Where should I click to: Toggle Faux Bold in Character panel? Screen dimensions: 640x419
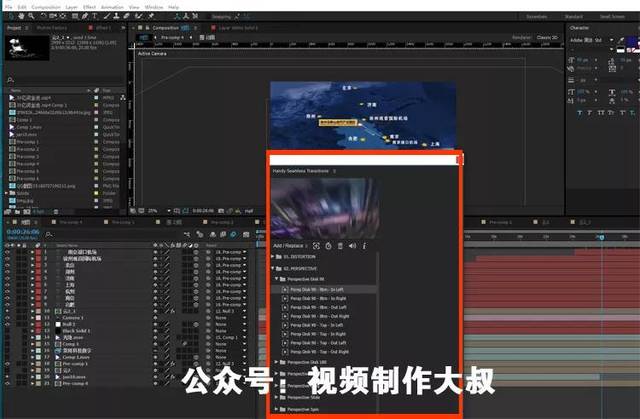pos(580,113)
